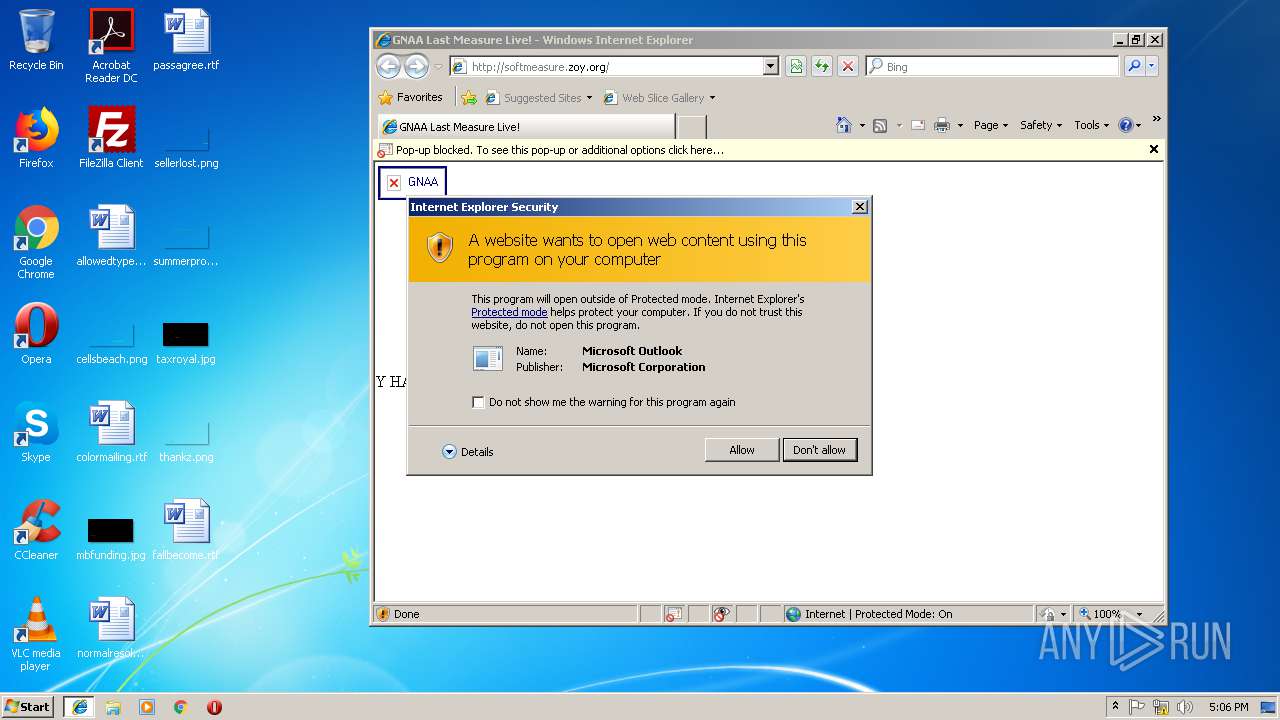The width and height of the screenshot is (1280, 720).
Task: Open Opera desktop shortcut
Action: coord(36,335)
